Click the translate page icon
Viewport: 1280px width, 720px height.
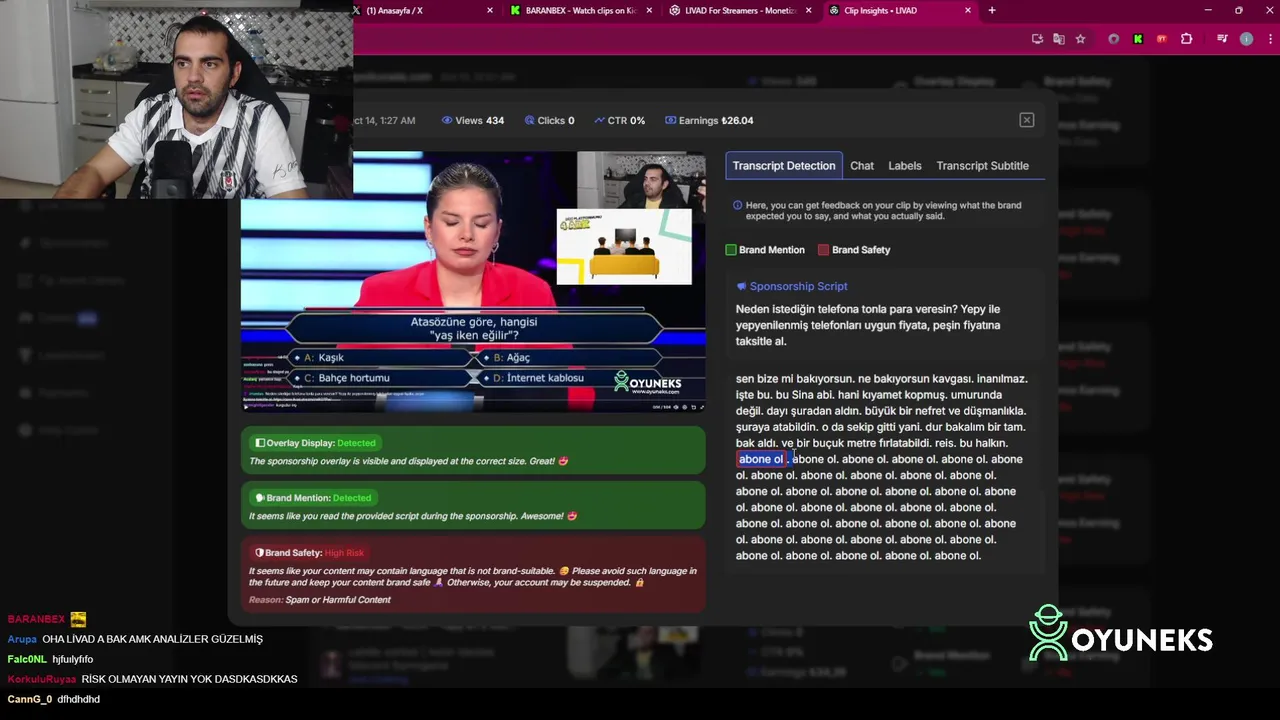[1059, 39]
